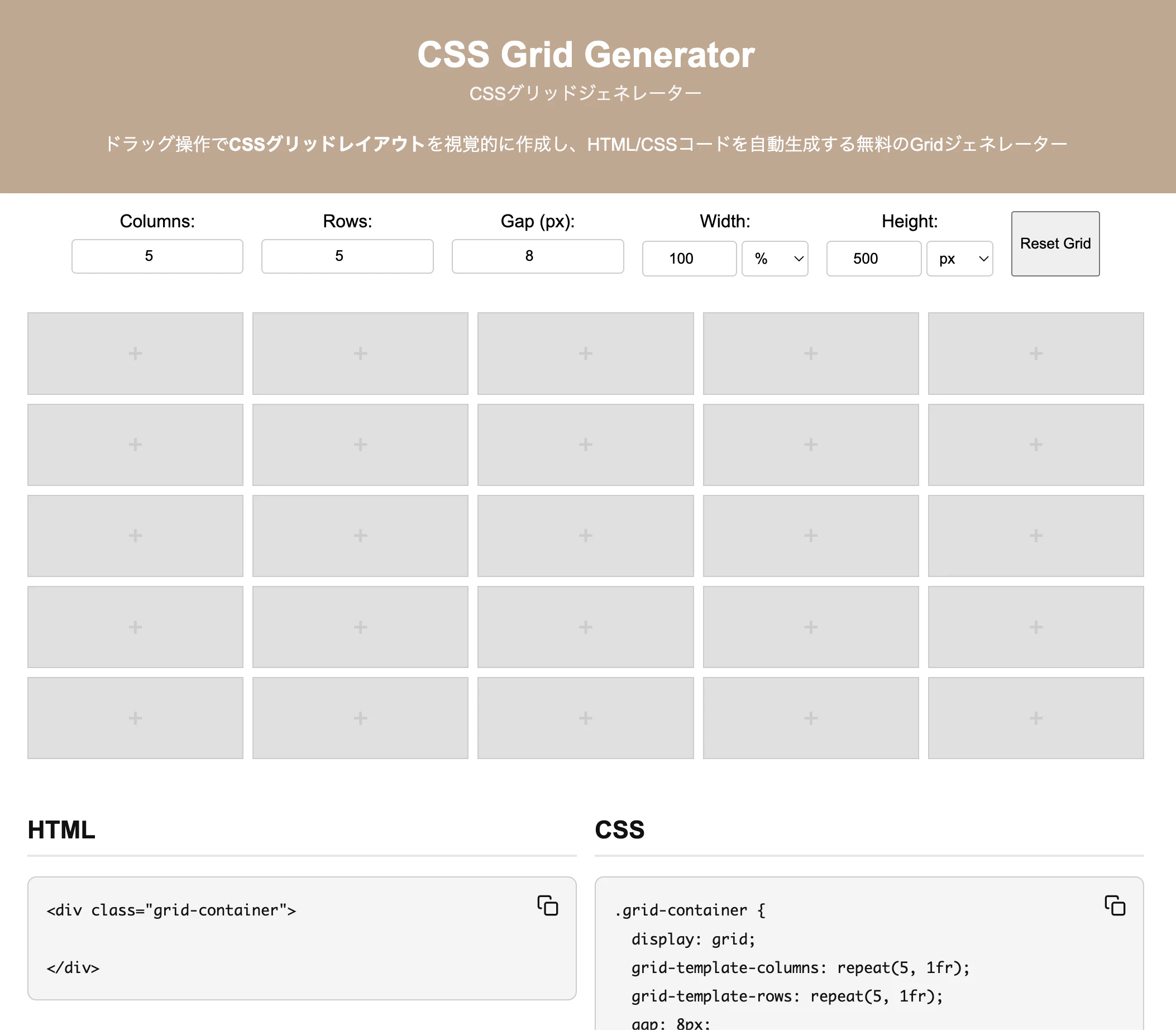
Task: Select the grid cell in row 1, column 4
Action: 811,354
